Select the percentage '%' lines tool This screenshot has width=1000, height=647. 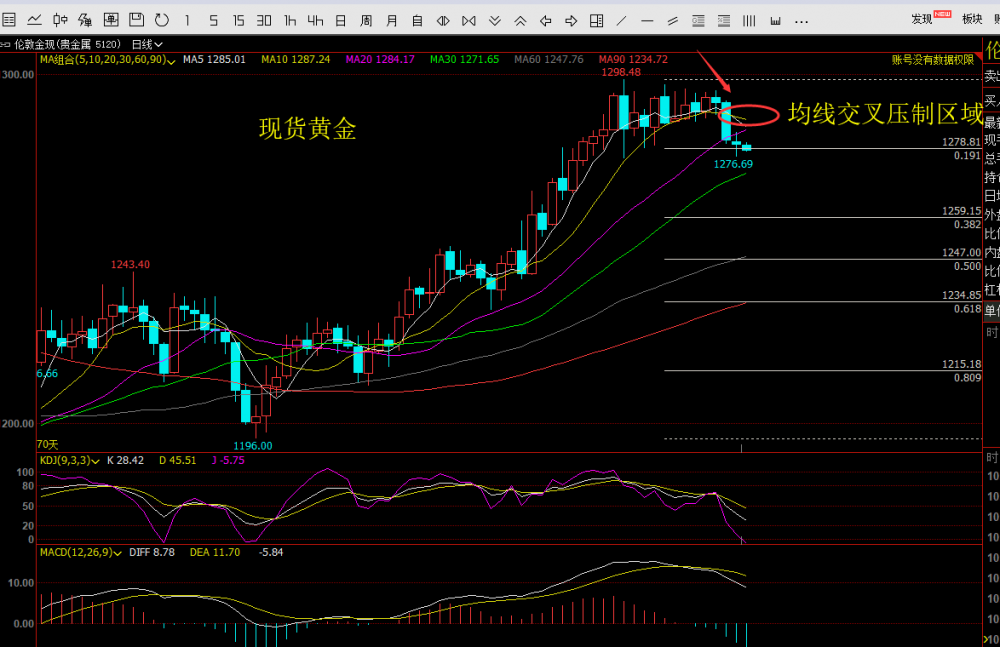coord(724,21)
